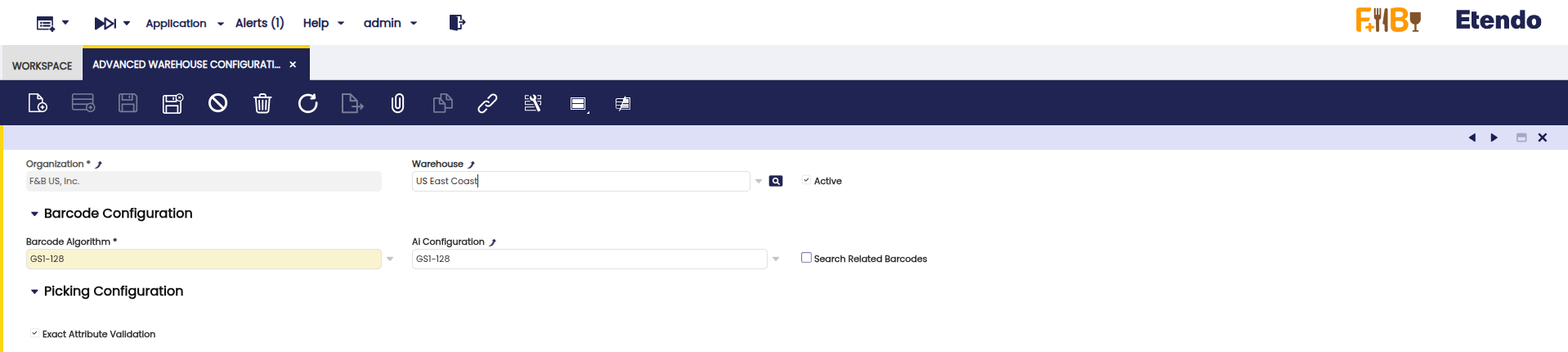Open the AI Configuration dropdown arrow

(776, 259)
